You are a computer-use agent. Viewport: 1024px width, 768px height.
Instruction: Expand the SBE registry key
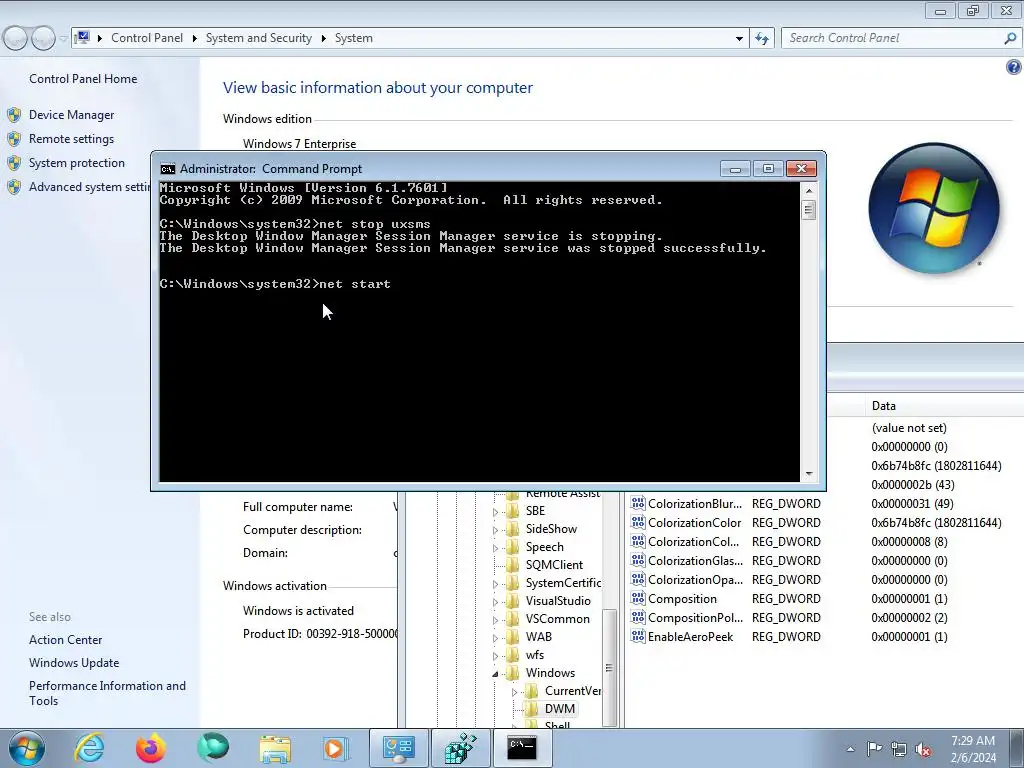coord(495,512)
